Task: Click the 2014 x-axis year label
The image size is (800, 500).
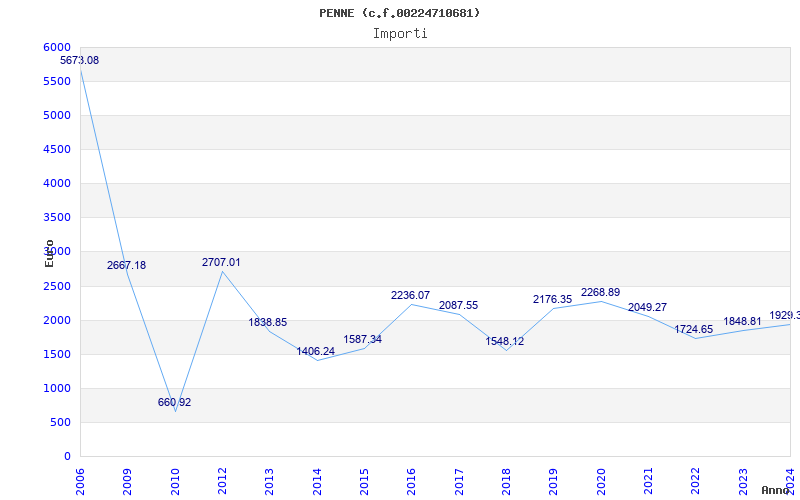Action: [x=317, y=481]
